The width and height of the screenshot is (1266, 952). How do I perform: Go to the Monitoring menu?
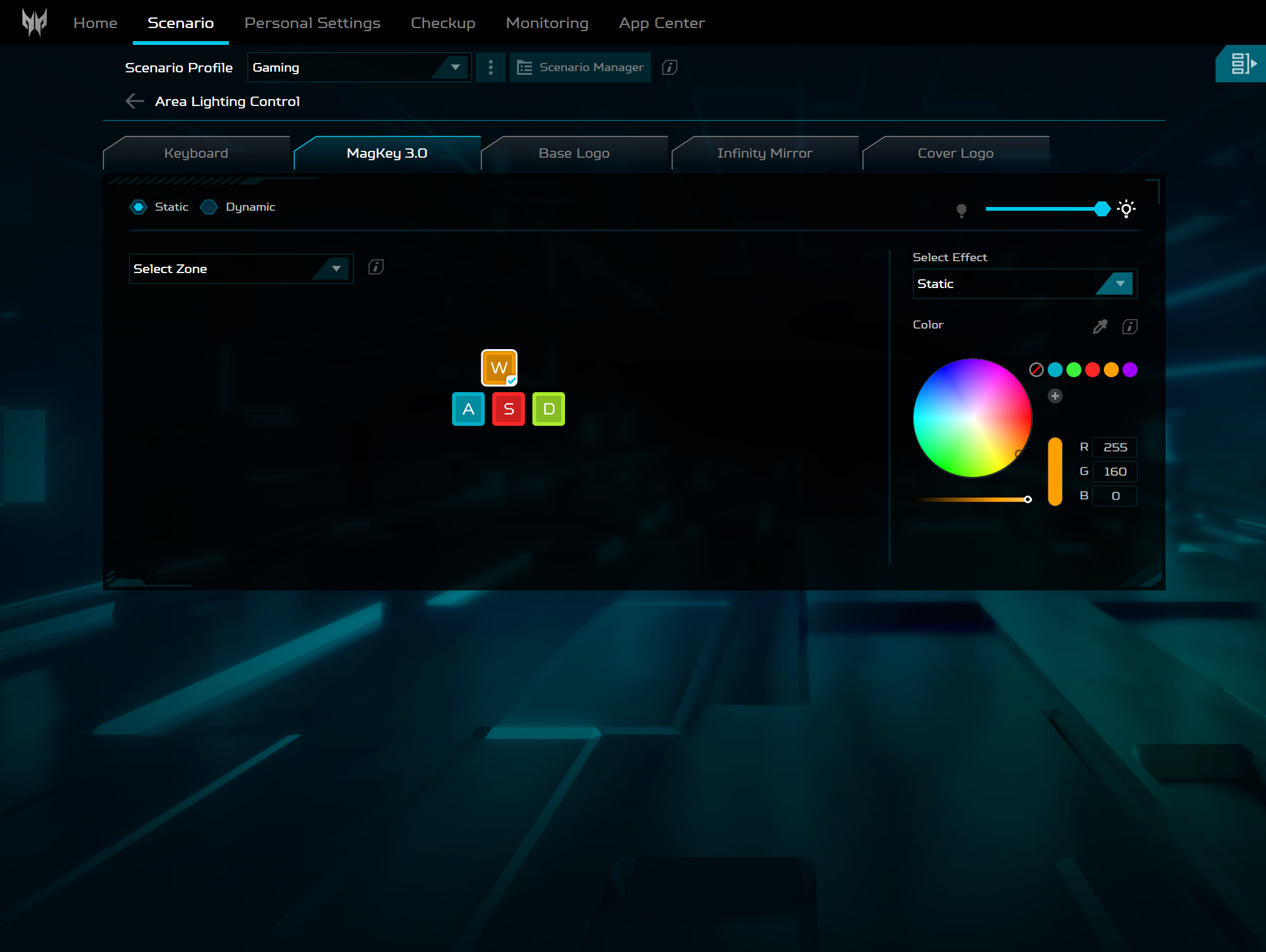[x=547, y=23]
